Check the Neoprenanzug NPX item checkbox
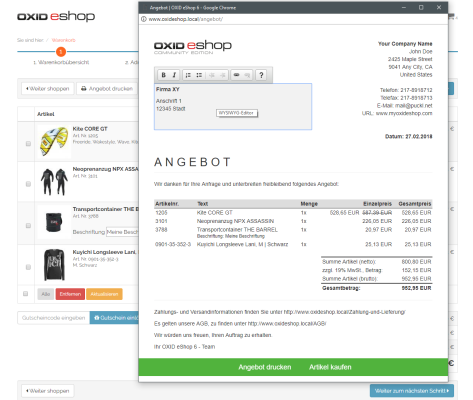Image resolution: width=473 pixels, height=400 pixels. [28, 184]
